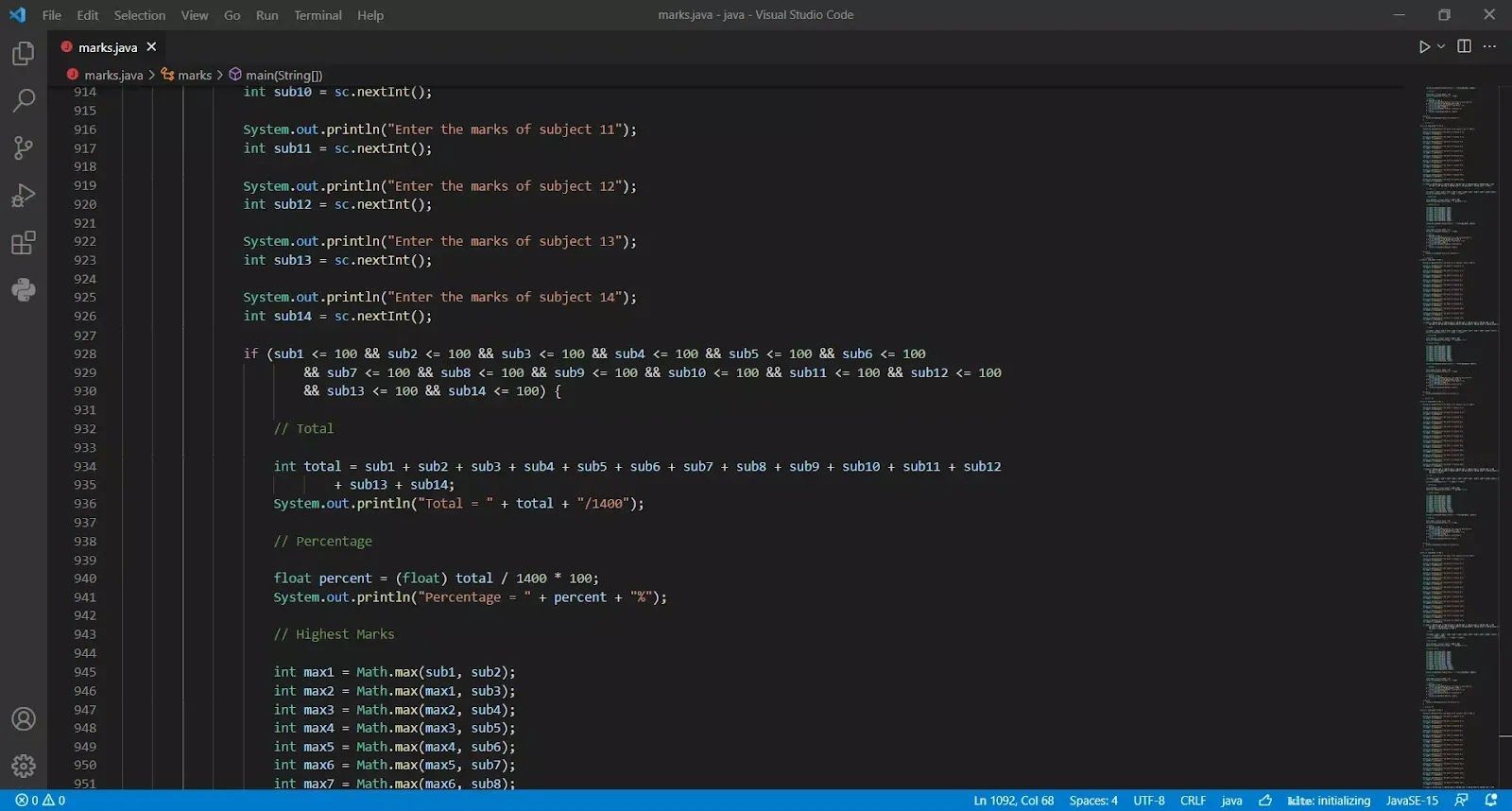Viewport: 1512px width, 811px height.
Task: Open the Search view in activity bar
Action: (x=24, y=100)
